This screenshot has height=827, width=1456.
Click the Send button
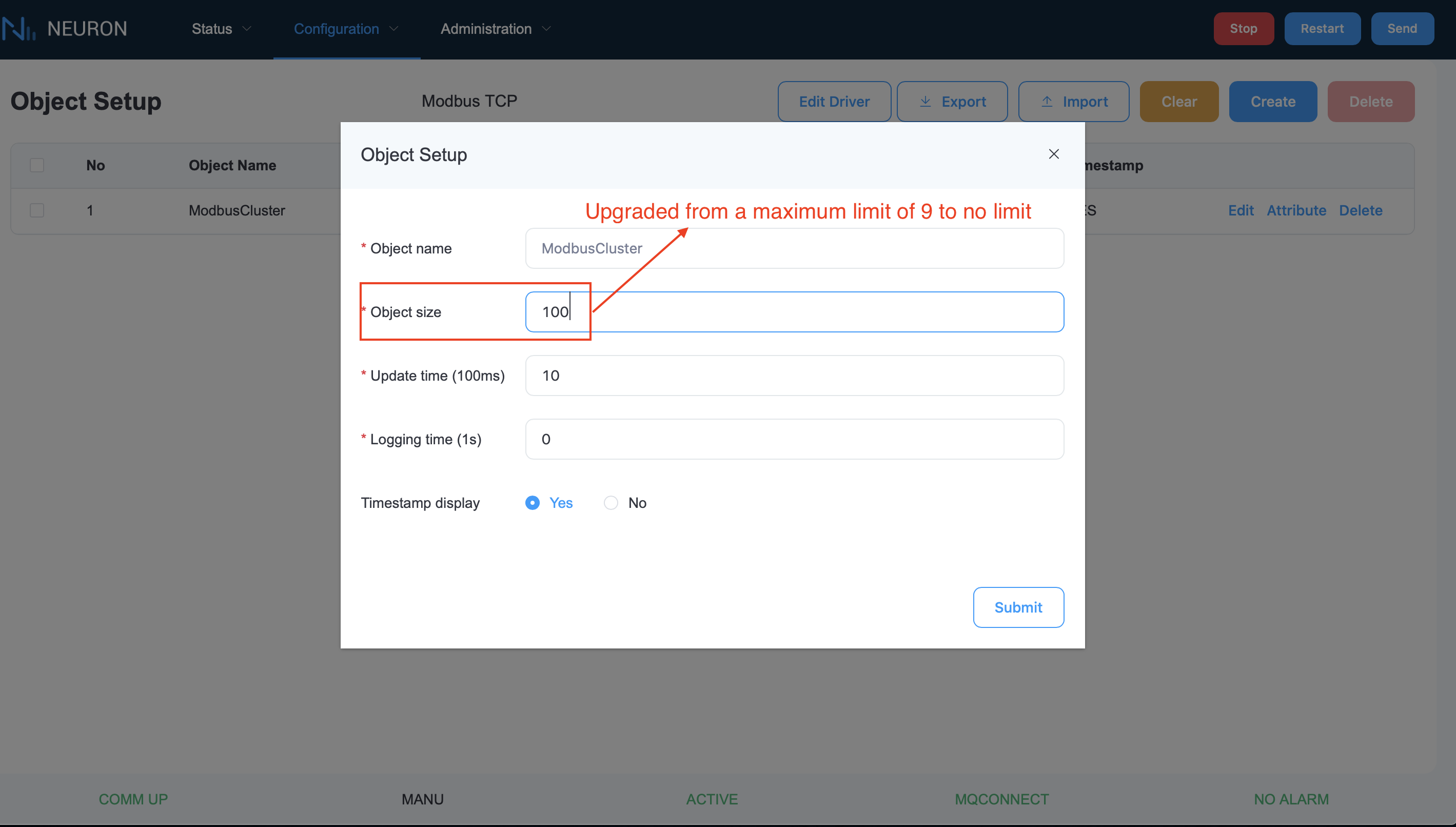(1402, 28)
